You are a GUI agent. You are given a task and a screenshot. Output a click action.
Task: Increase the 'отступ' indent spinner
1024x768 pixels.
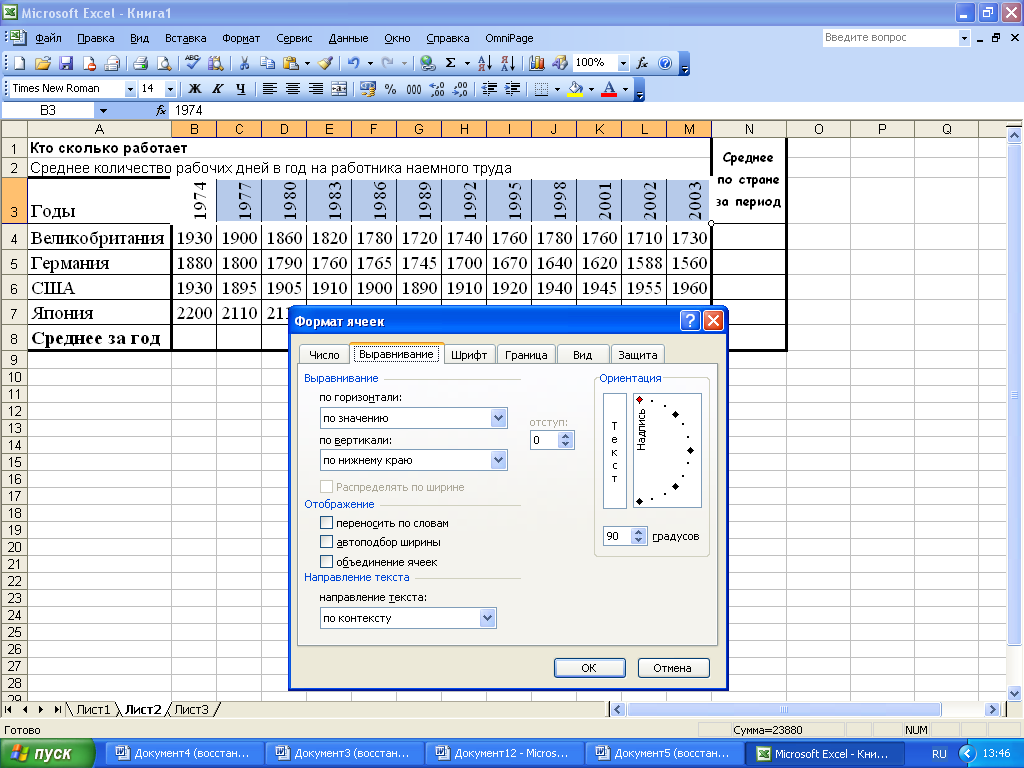566,436
